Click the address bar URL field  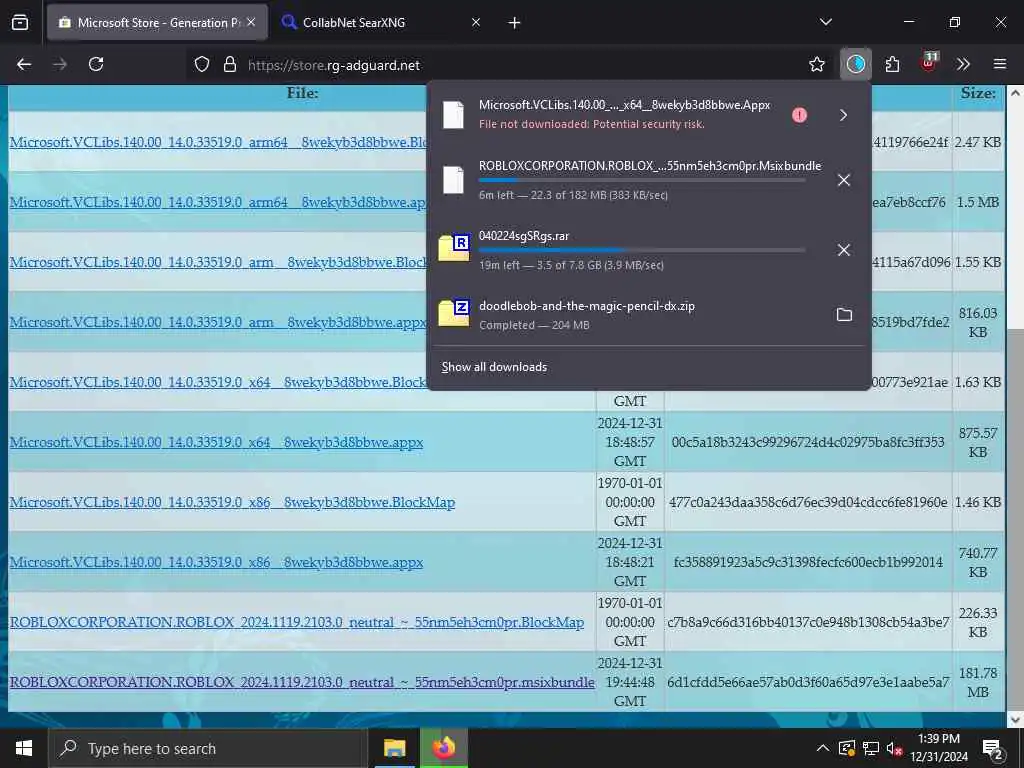(496, 65)
